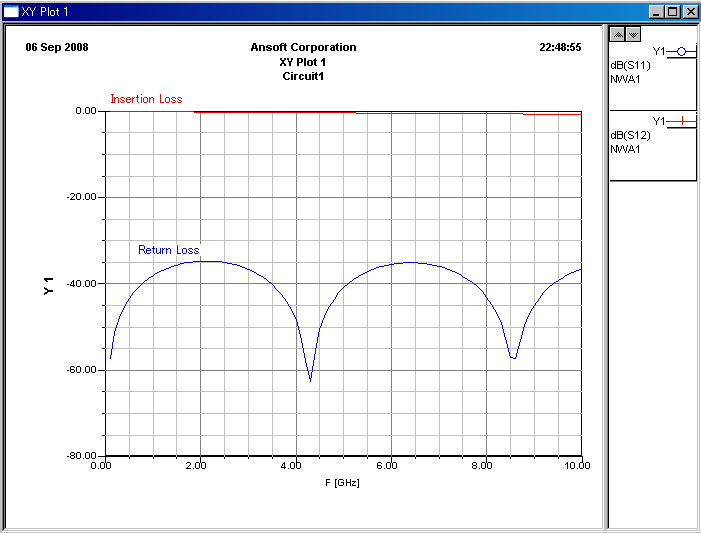Click the NWA1 text under dB(S12)

625,149
